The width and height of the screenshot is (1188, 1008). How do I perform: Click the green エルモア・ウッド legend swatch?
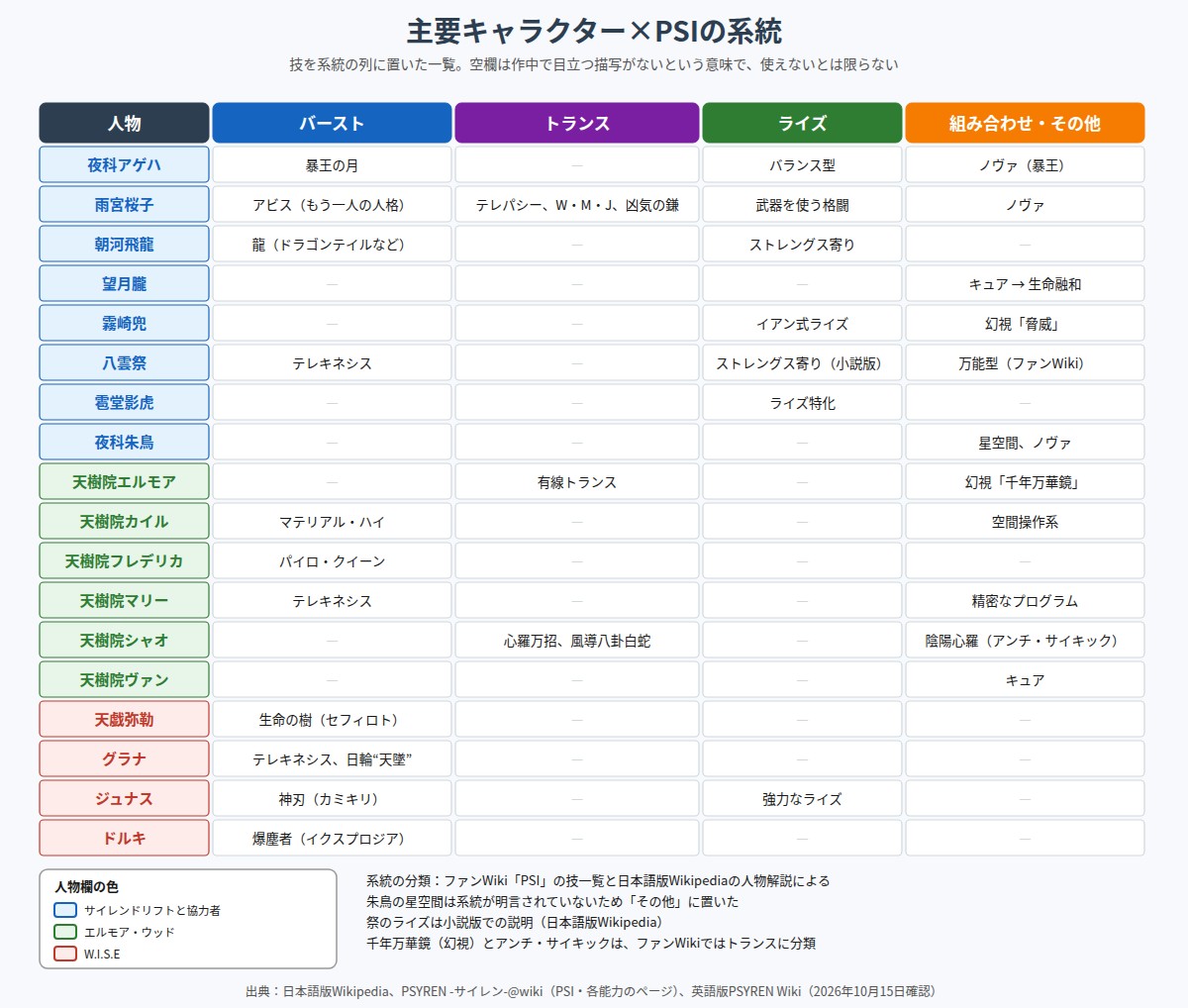(65, 932)
